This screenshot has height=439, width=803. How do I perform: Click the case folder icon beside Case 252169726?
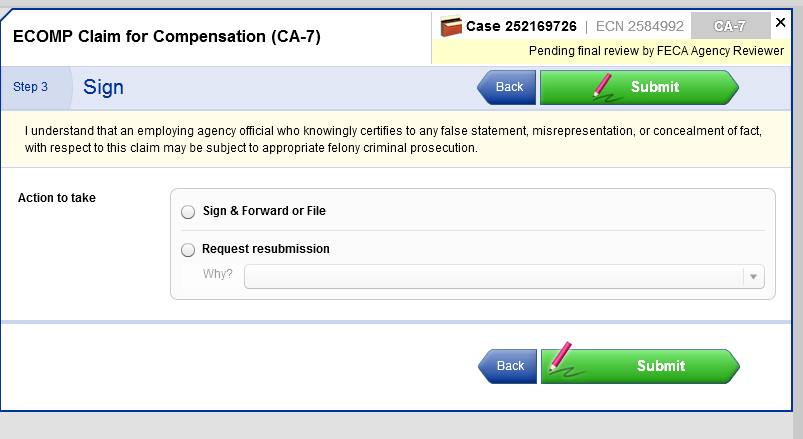click(451, 26)
